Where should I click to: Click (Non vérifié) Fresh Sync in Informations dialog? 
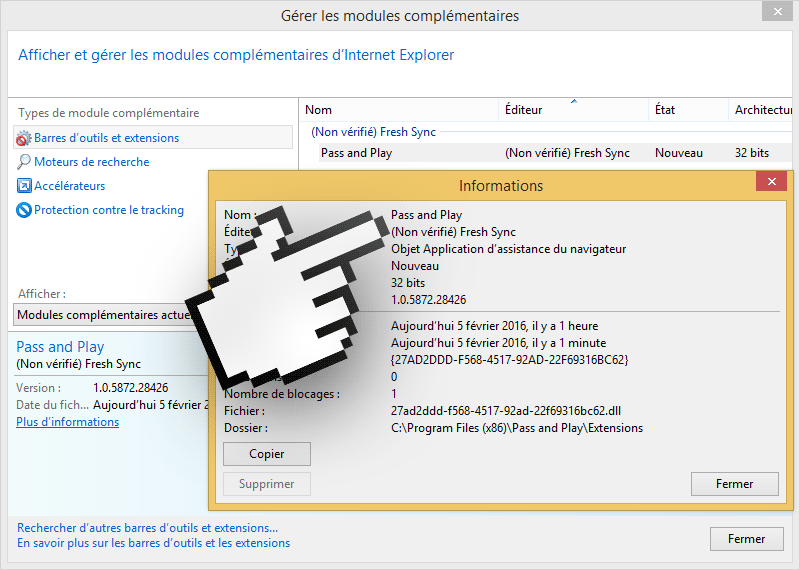coord(453,232)
